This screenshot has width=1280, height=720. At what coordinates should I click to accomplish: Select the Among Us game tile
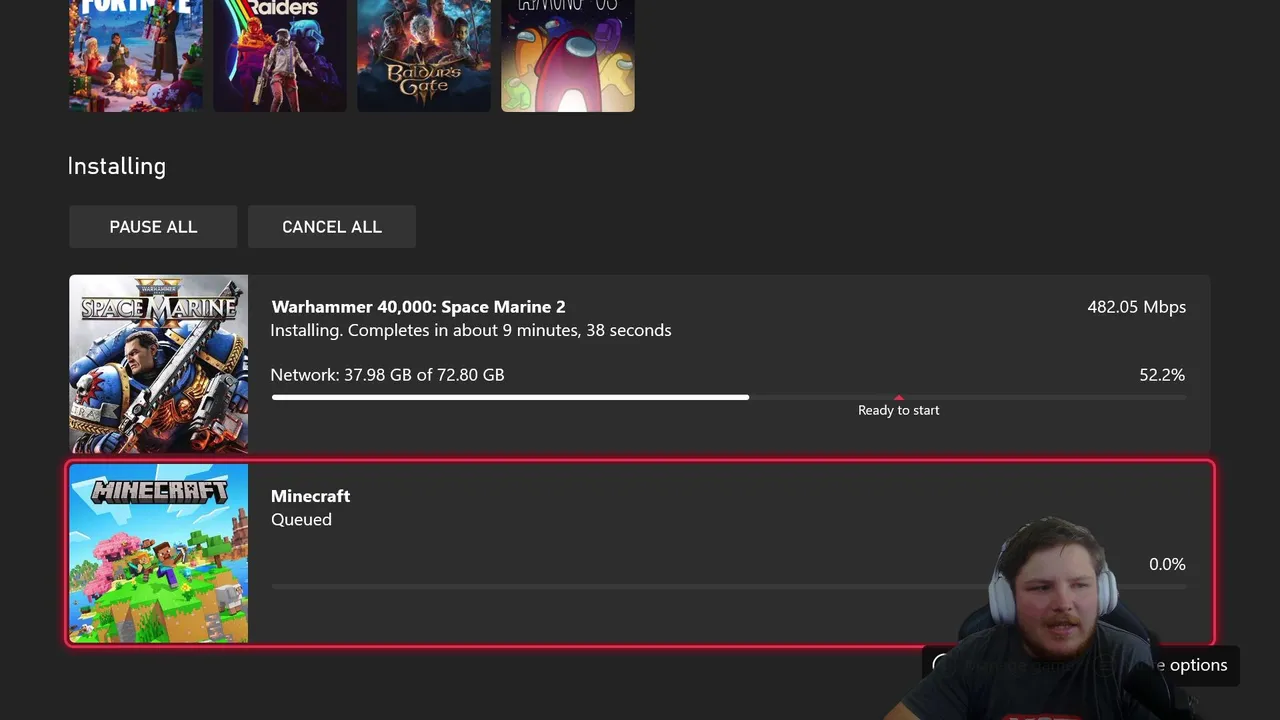568,55
